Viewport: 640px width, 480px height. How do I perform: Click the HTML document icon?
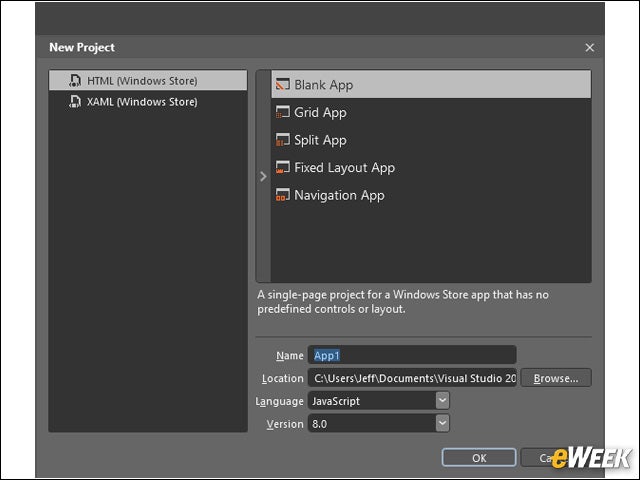[75, 80]
